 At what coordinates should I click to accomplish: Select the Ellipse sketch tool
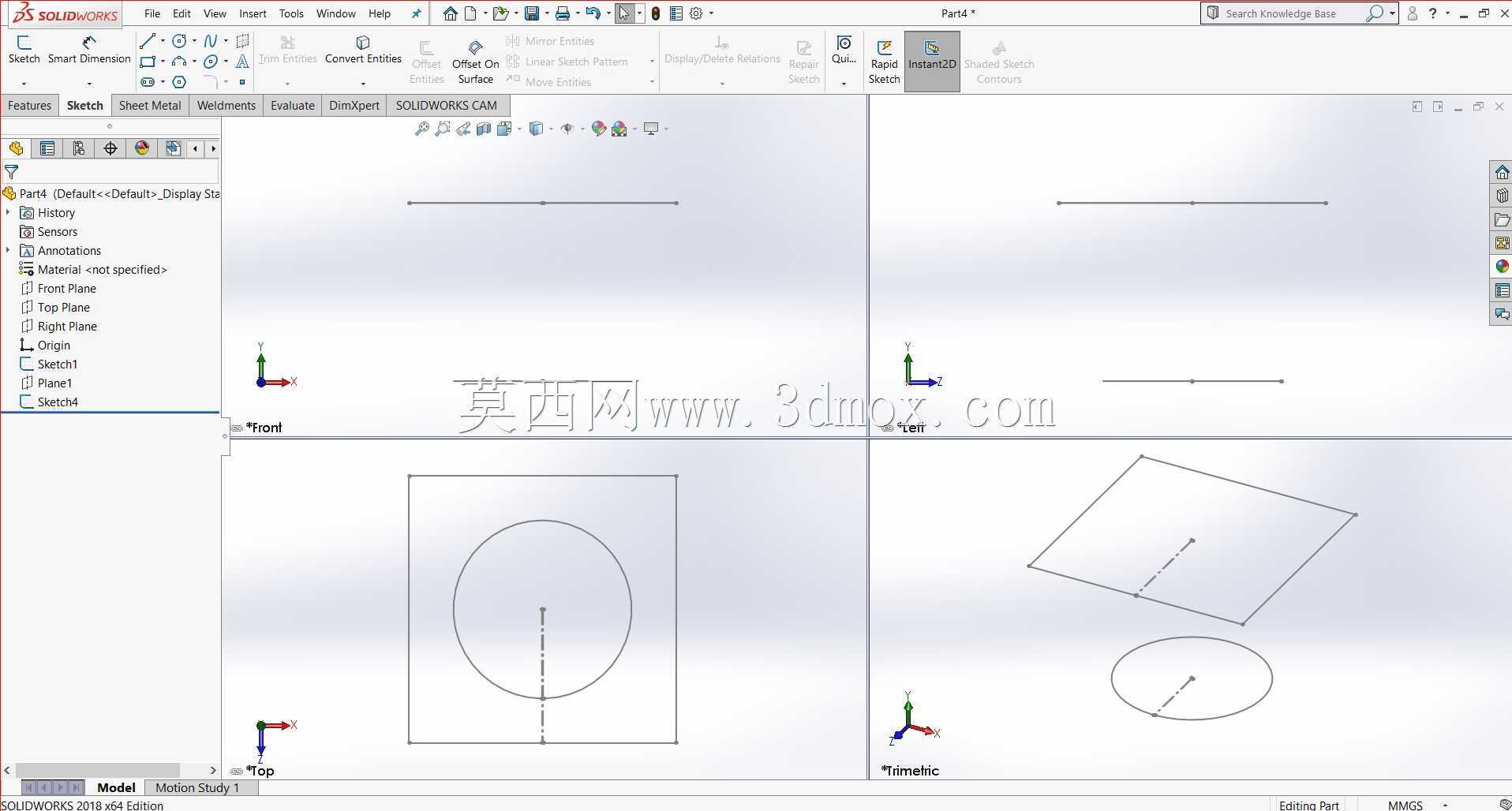[210, 62]
